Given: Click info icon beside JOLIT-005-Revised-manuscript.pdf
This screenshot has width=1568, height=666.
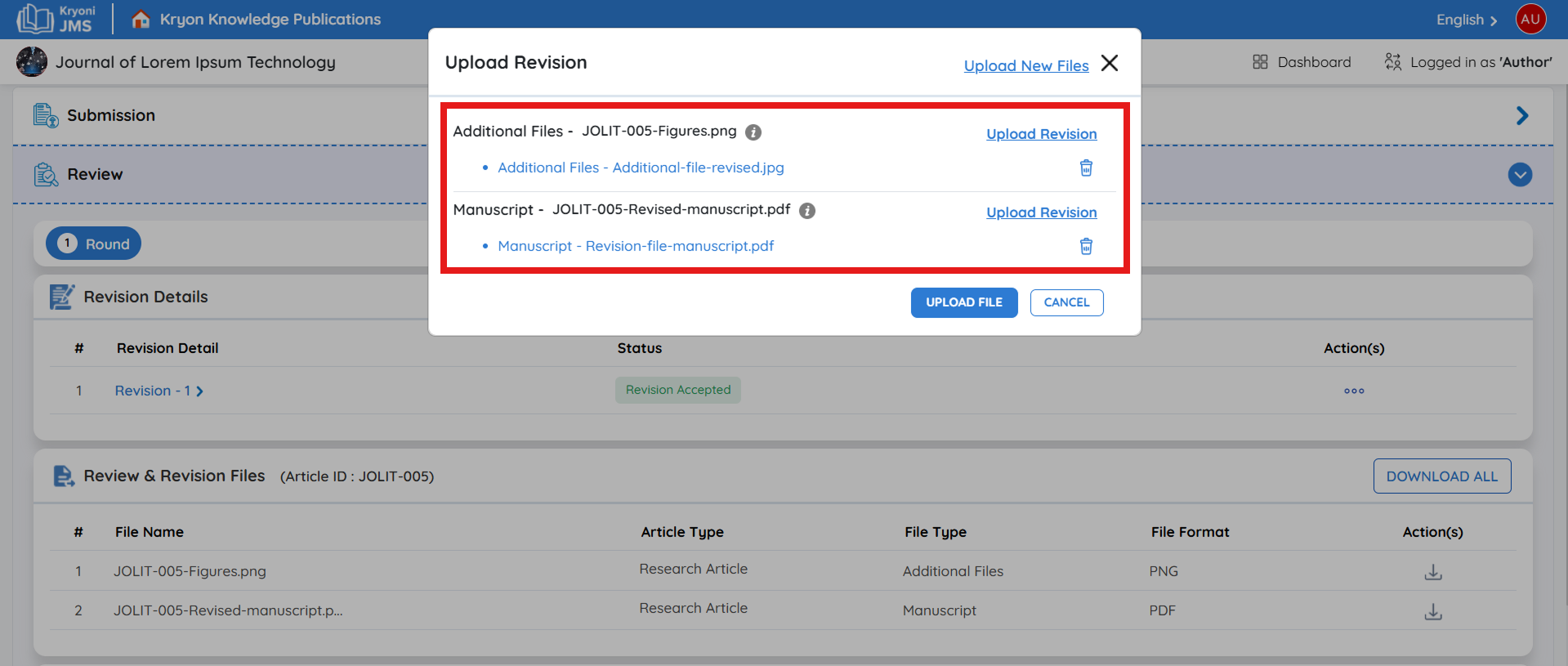Looking at the screenshot, I should (807, 211).
